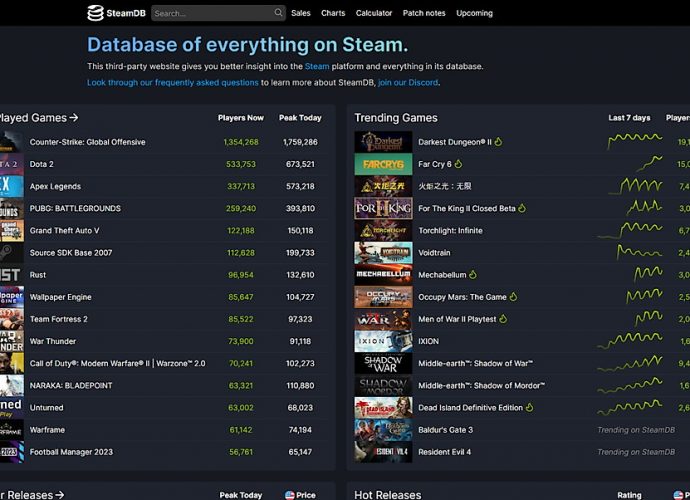Click the 1,354,268 players now value
The width and height of the screenshot is (690, 500).
click(241, 142)
